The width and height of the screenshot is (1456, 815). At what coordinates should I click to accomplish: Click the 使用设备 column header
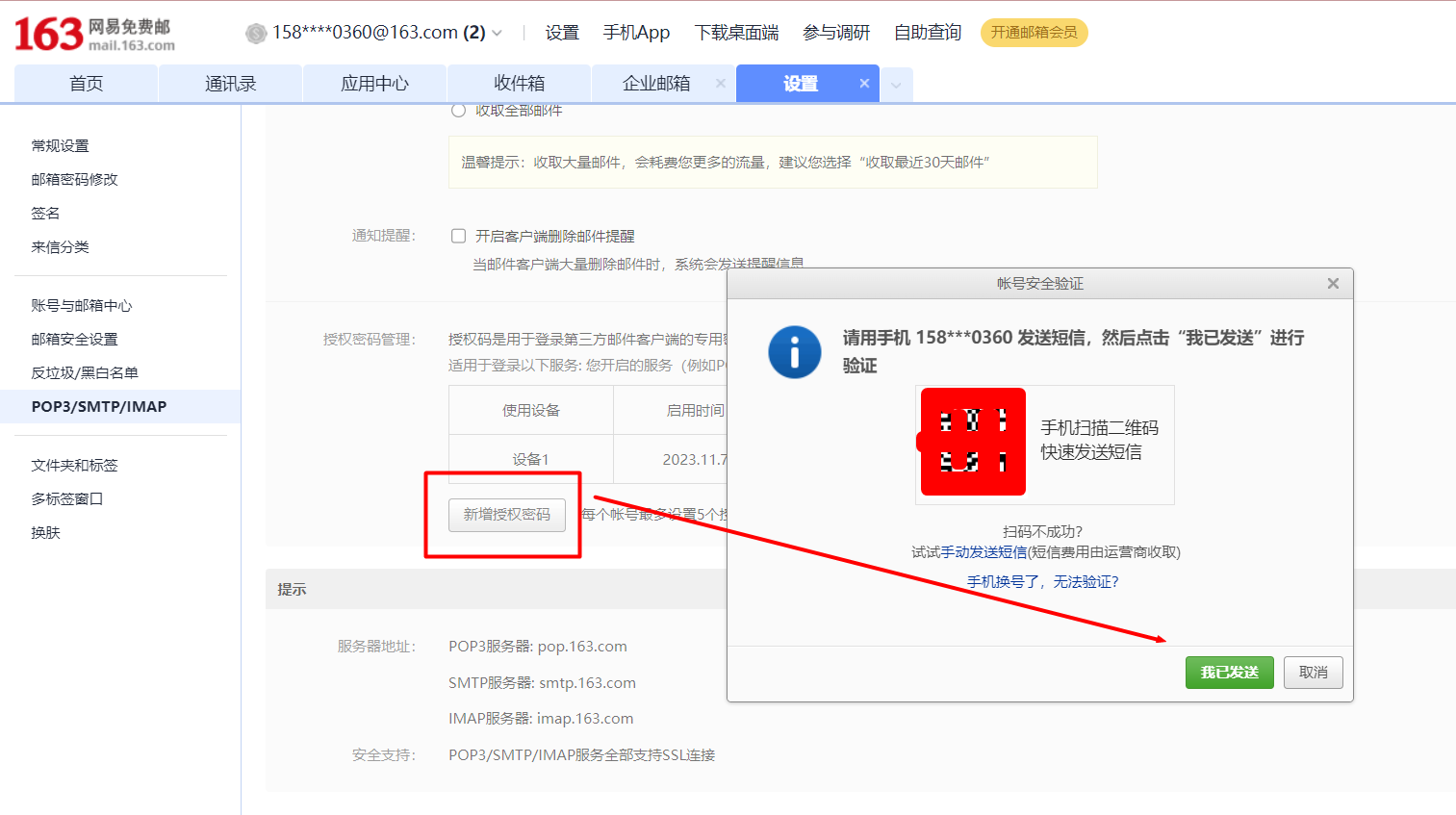(530, 410)
